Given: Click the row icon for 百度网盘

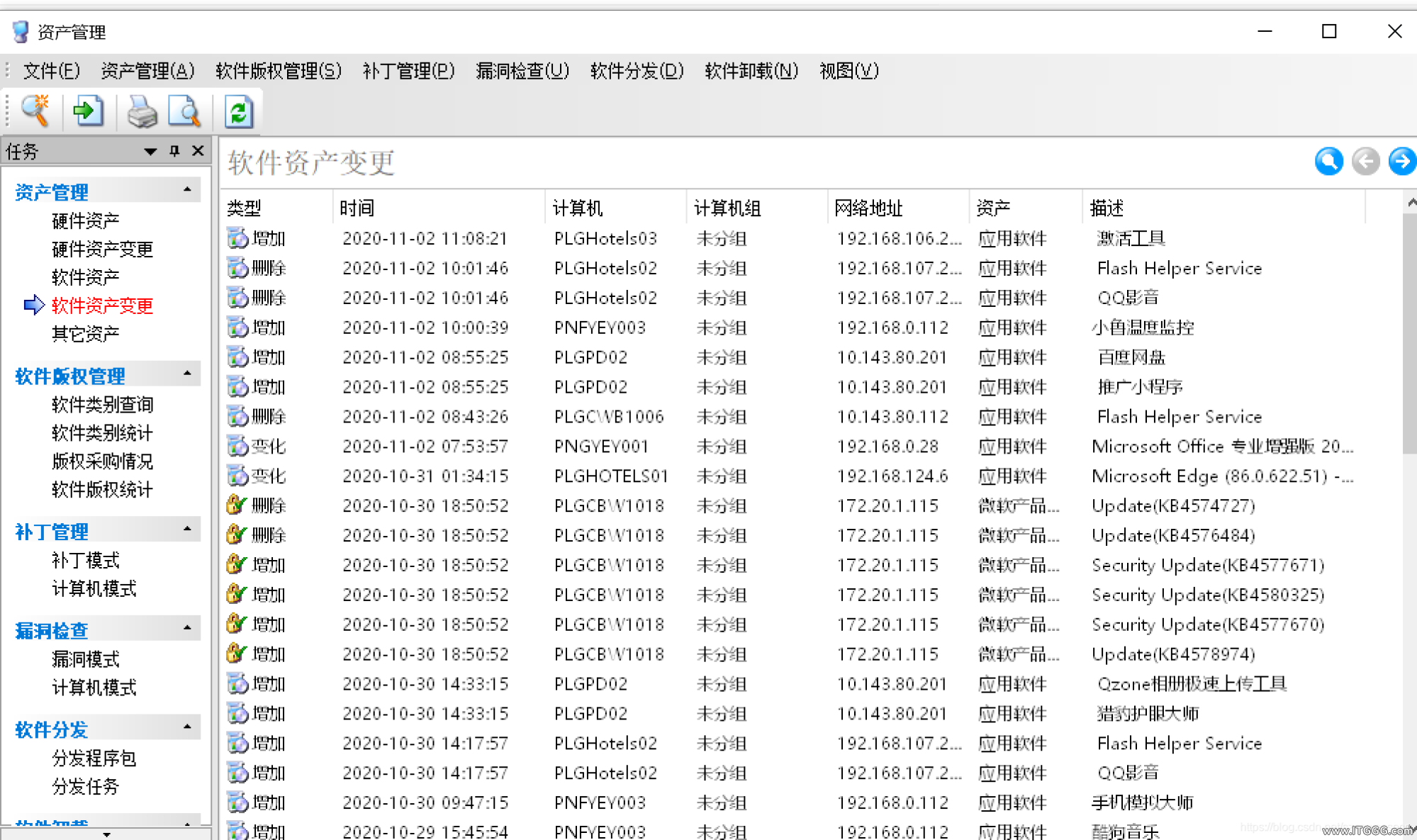Looking at the screenshot, I should pyautogui.click(x=237, y=357).
